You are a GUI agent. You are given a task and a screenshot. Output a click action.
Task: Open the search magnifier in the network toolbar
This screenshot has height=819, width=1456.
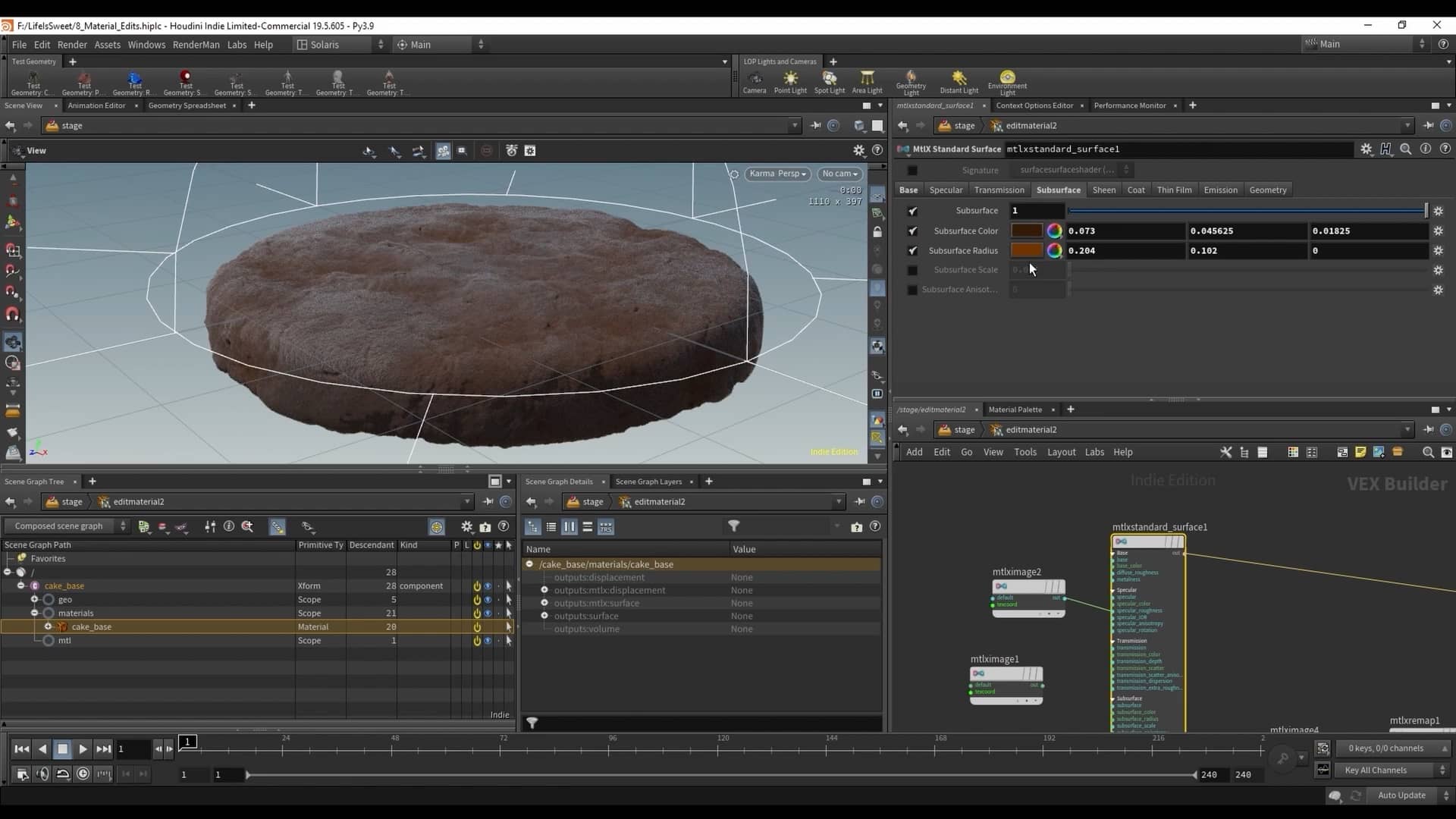point(1428,452)
